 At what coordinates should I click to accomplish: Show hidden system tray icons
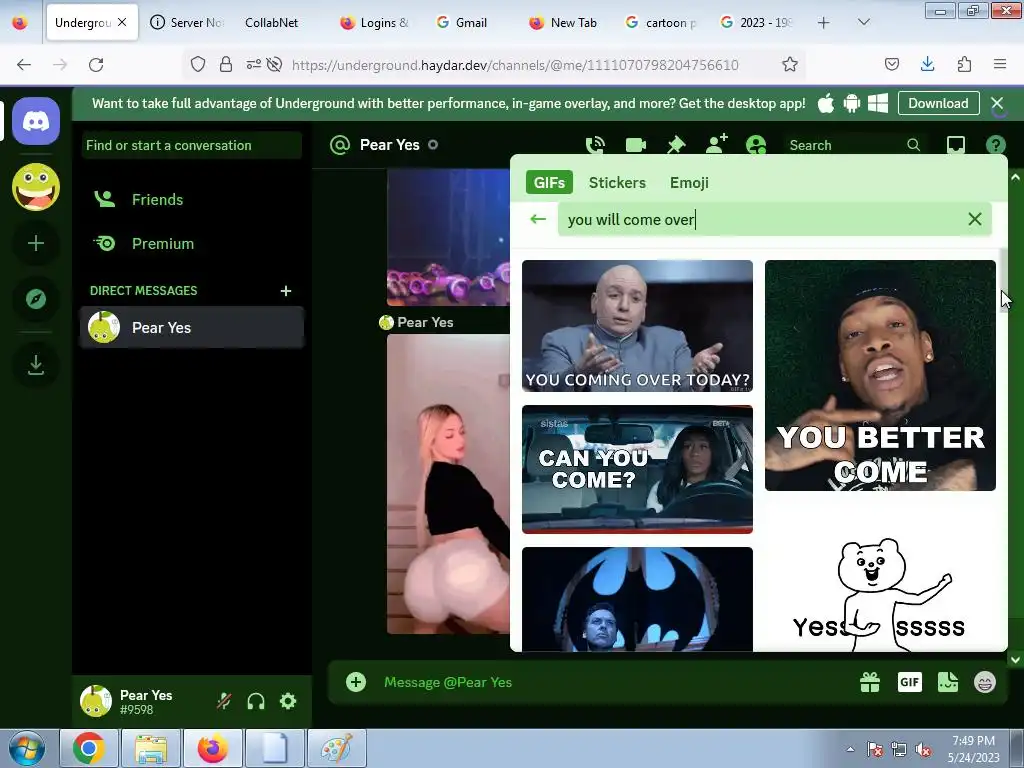[x=850, y=749]
